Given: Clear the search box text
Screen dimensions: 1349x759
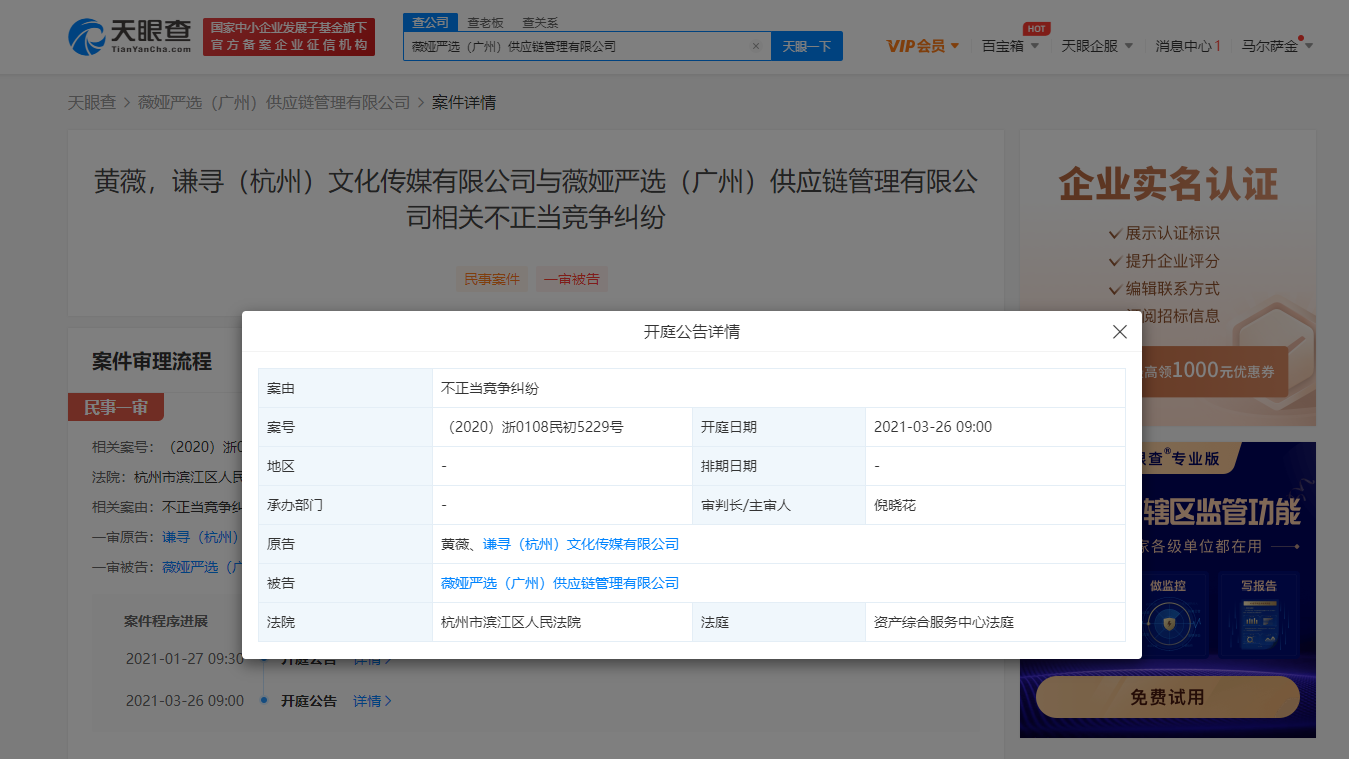Looking at the screenshot, I should [x=756, y=46].
